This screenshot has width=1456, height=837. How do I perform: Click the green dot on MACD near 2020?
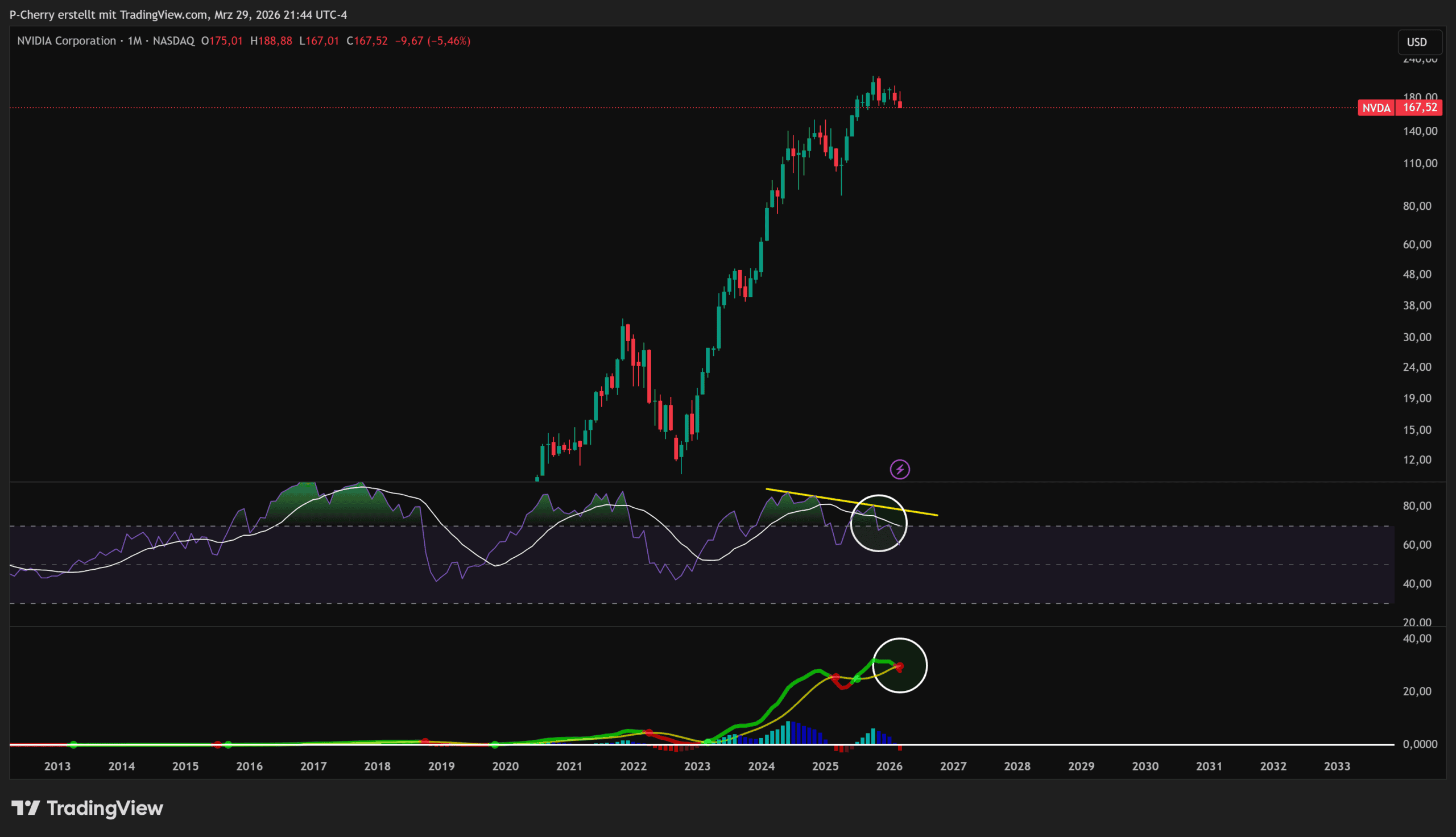pos(495,744)
